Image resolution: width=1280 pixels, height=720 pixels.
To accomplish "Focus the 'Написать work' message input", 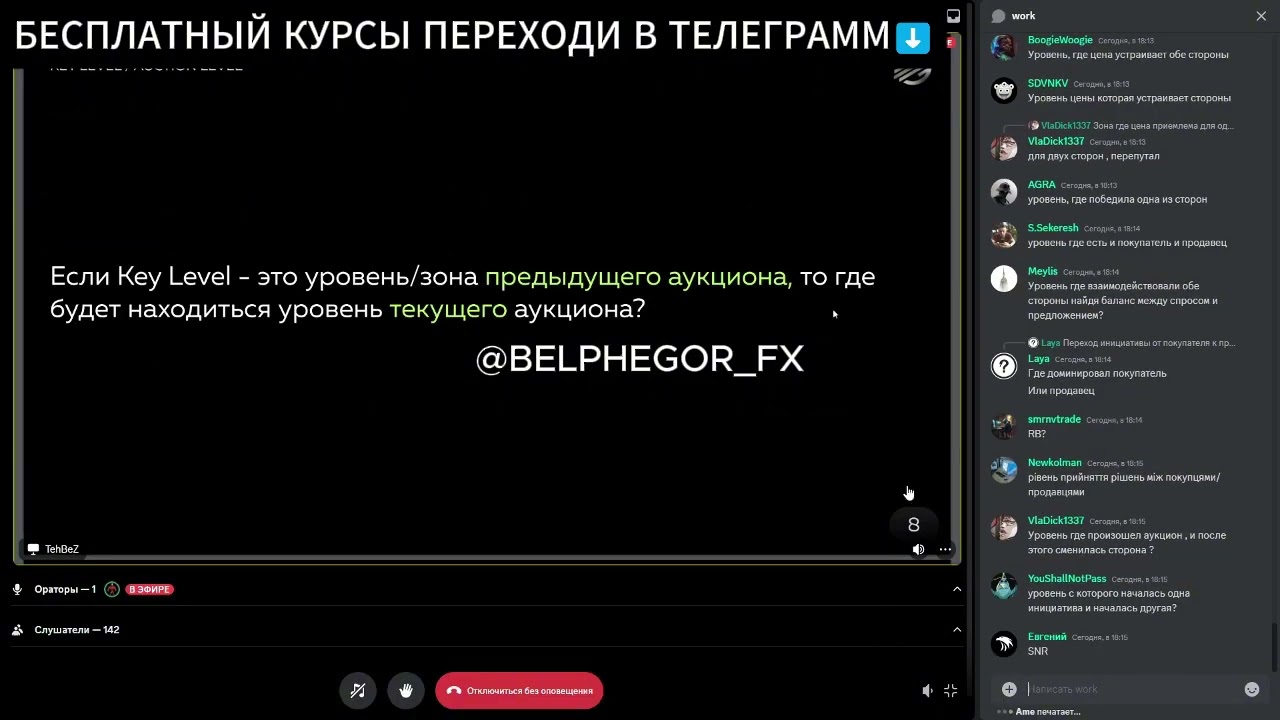I will coord(1134,689).
